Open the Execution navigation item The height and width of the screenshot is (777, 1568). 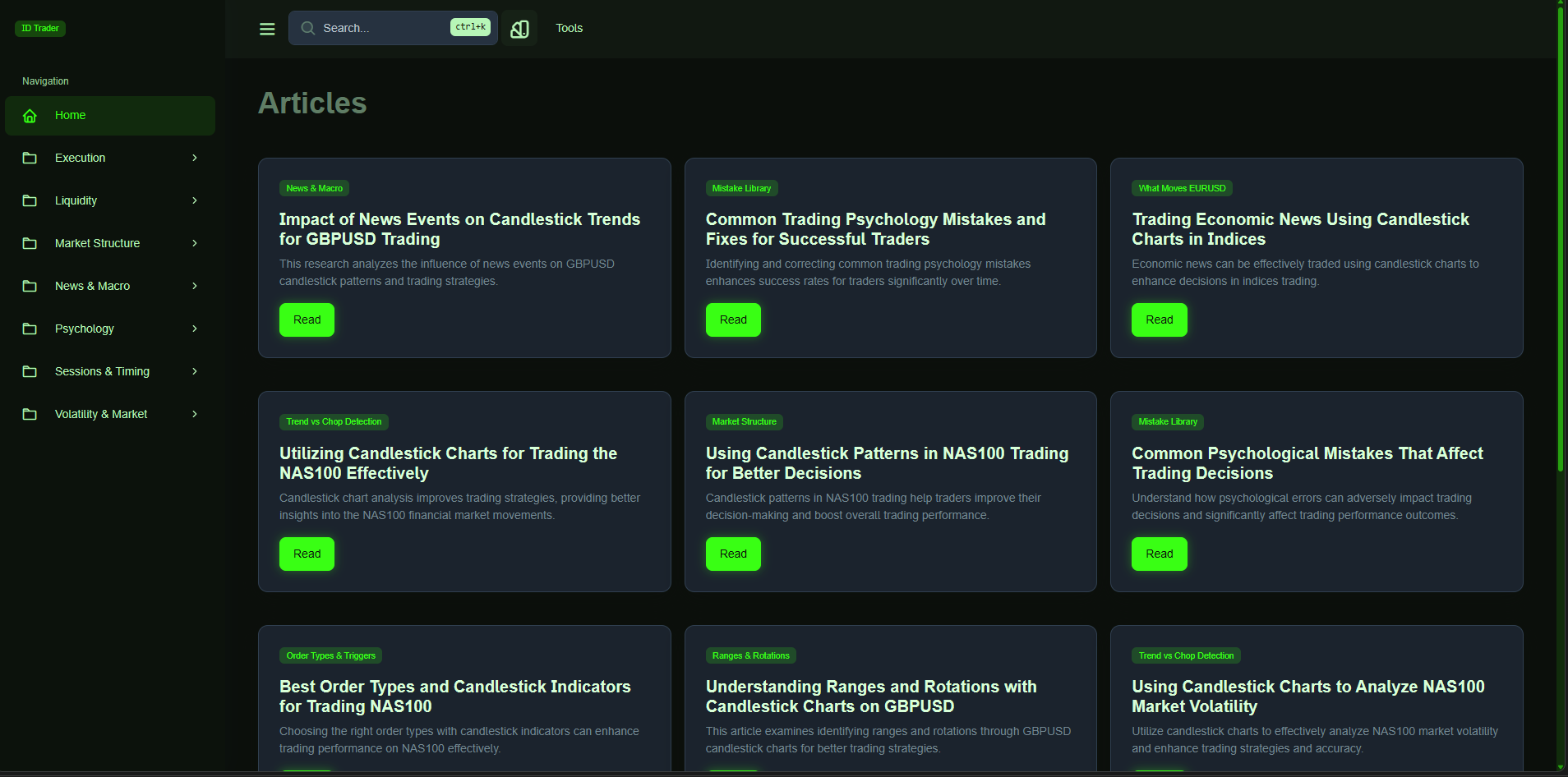[x=110, y=158]
